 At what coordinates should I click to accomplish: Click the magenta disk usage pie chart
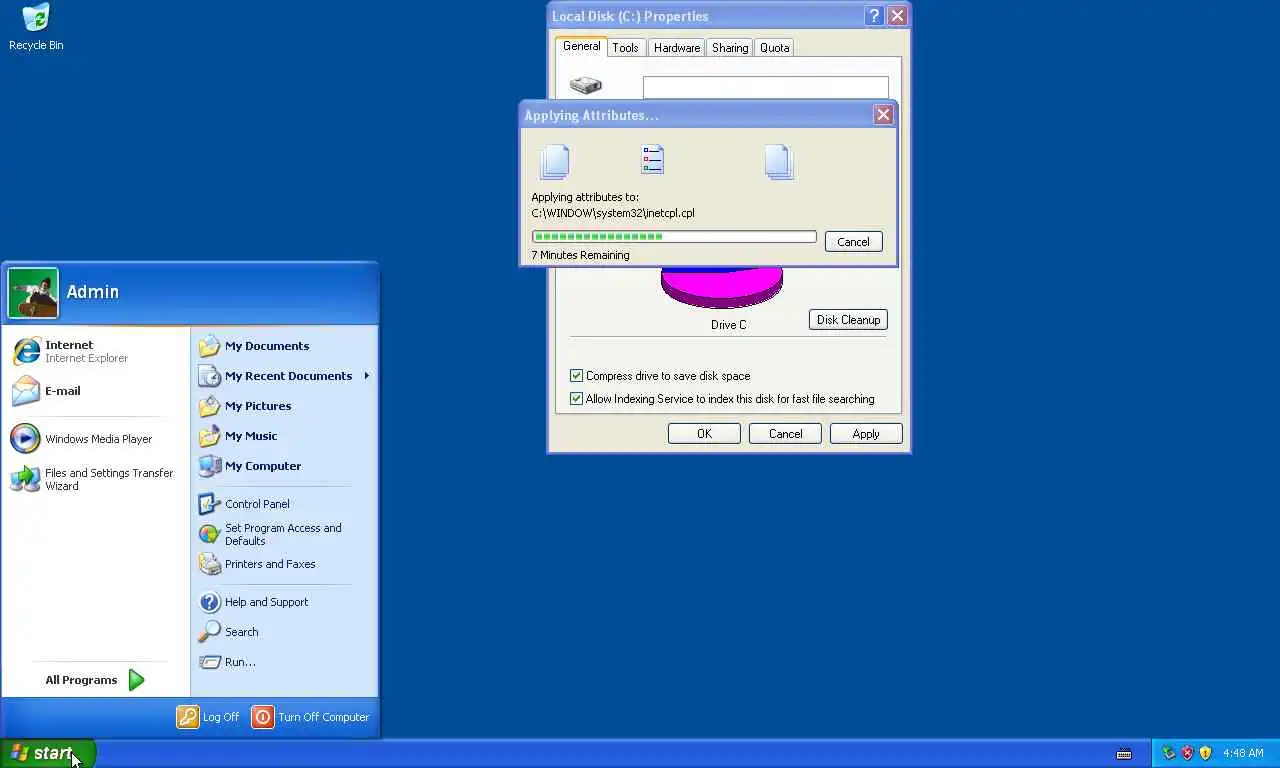(x=722, y=288)
